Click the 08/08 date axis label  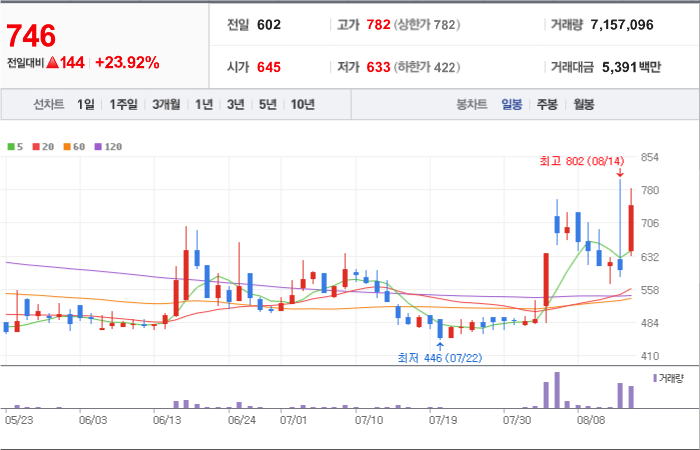590,420
